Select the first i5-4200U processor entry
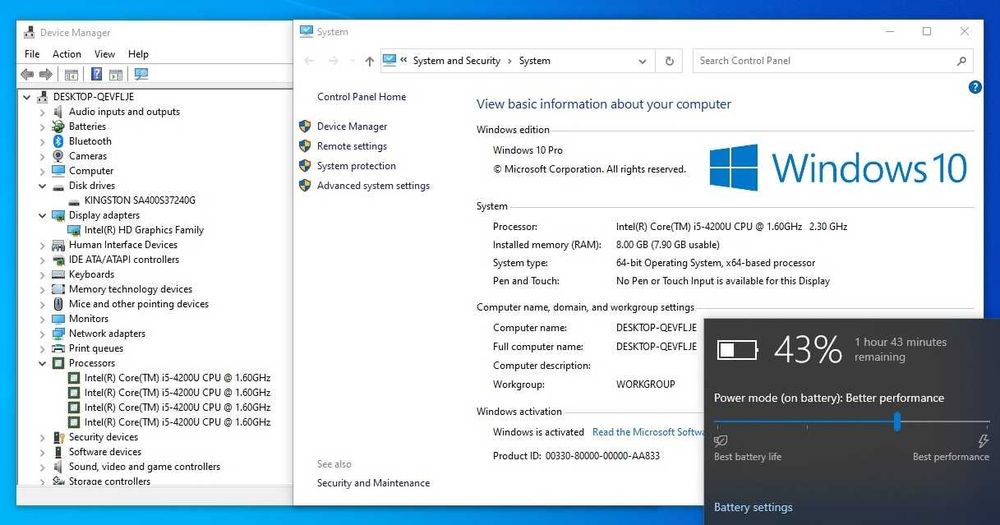The height and width of the screenshot is (525, 1000). [177, 378]
